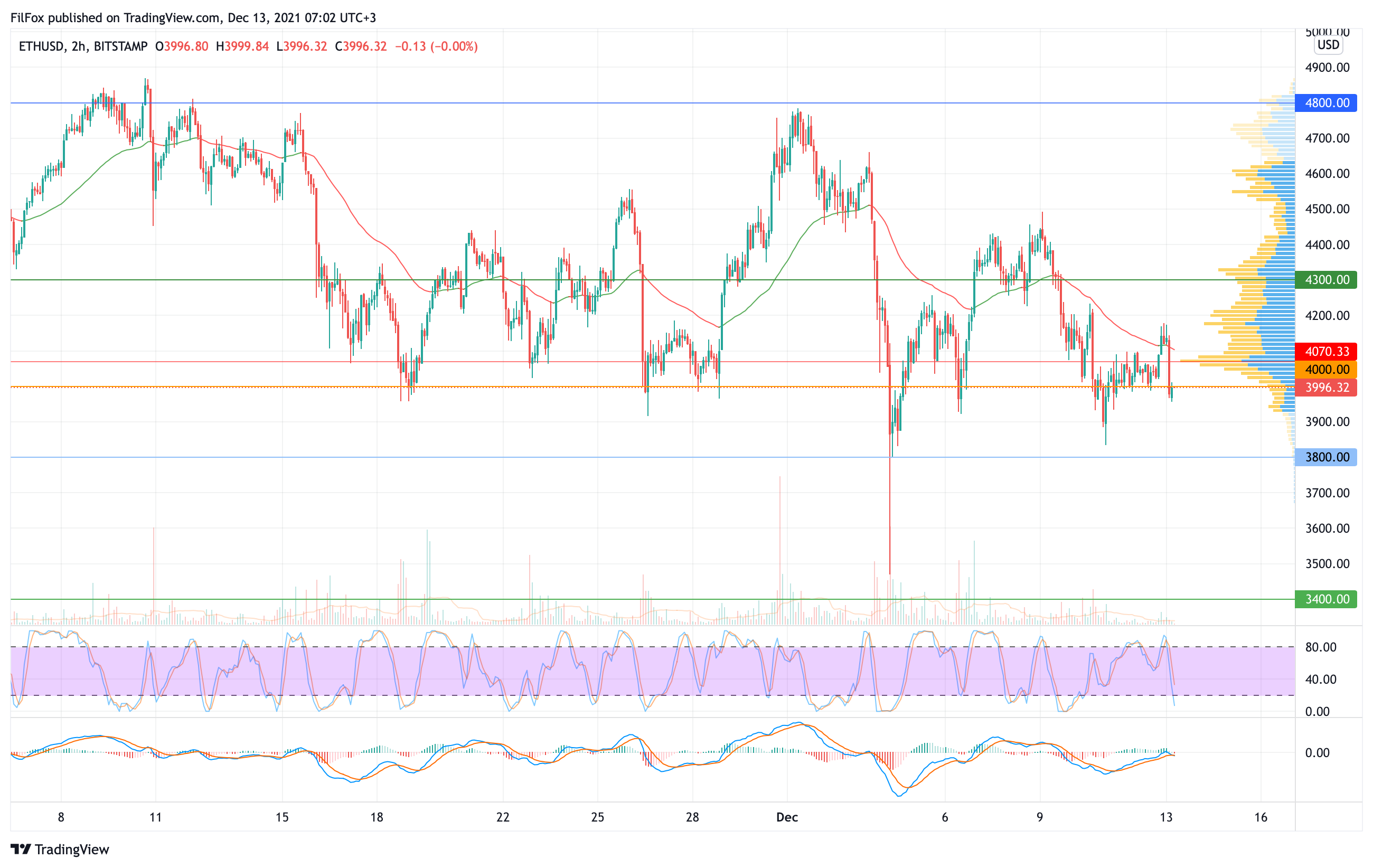Click the green 4300.00 price label
Viewport: 1373px width, 868px height.
(x=1325, y=280)
